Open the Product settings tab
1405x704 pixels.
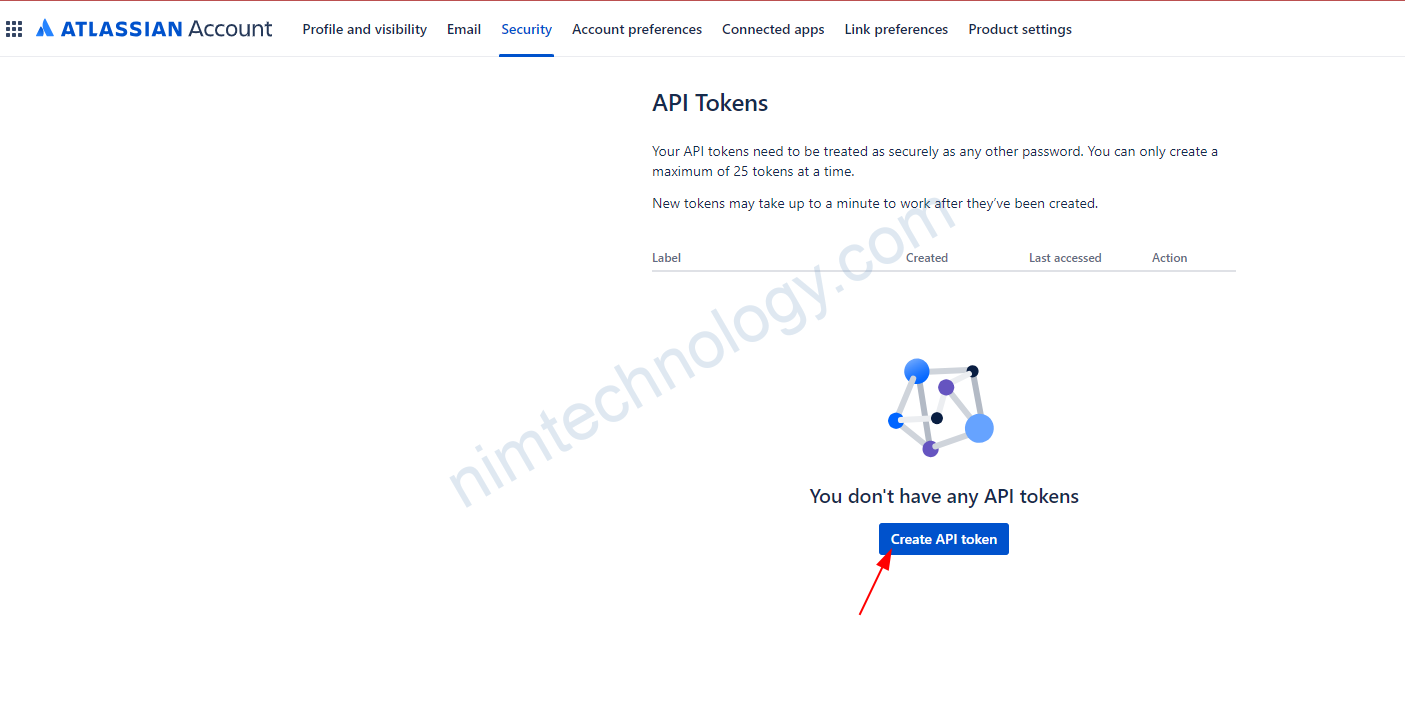tap(1020, 29)
